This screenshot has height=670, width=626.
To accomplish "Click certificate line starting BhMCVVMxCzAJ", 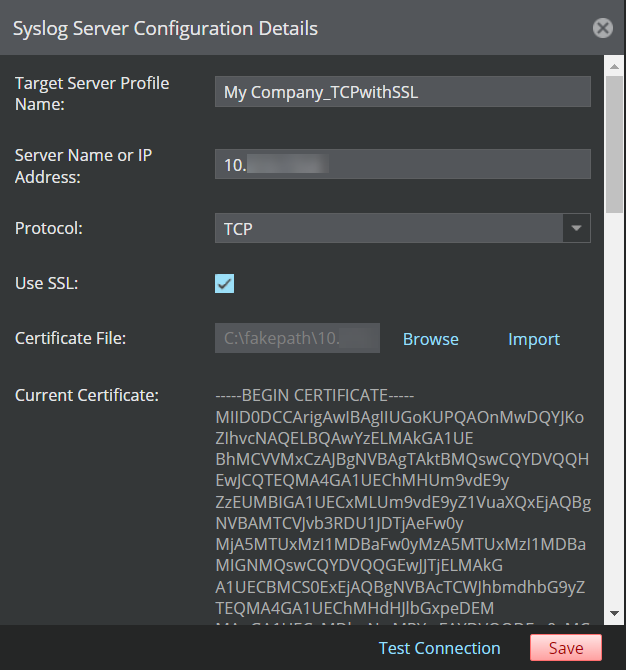I will [402, 459].
